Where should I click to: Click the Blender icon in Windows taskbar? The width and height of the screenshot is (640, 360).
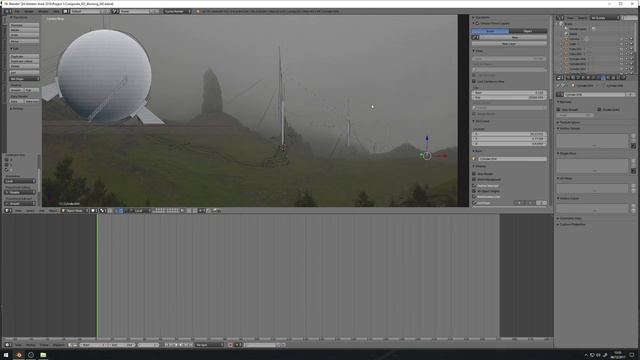pos(19,355)
